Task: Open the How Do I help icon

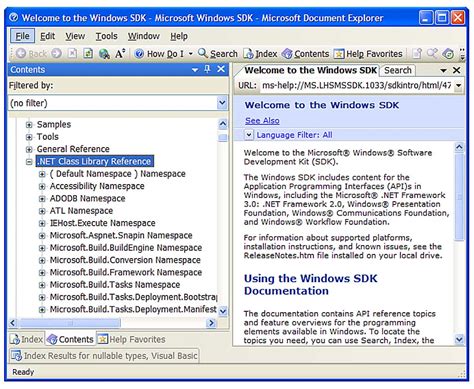Action: tap(139, 54)
